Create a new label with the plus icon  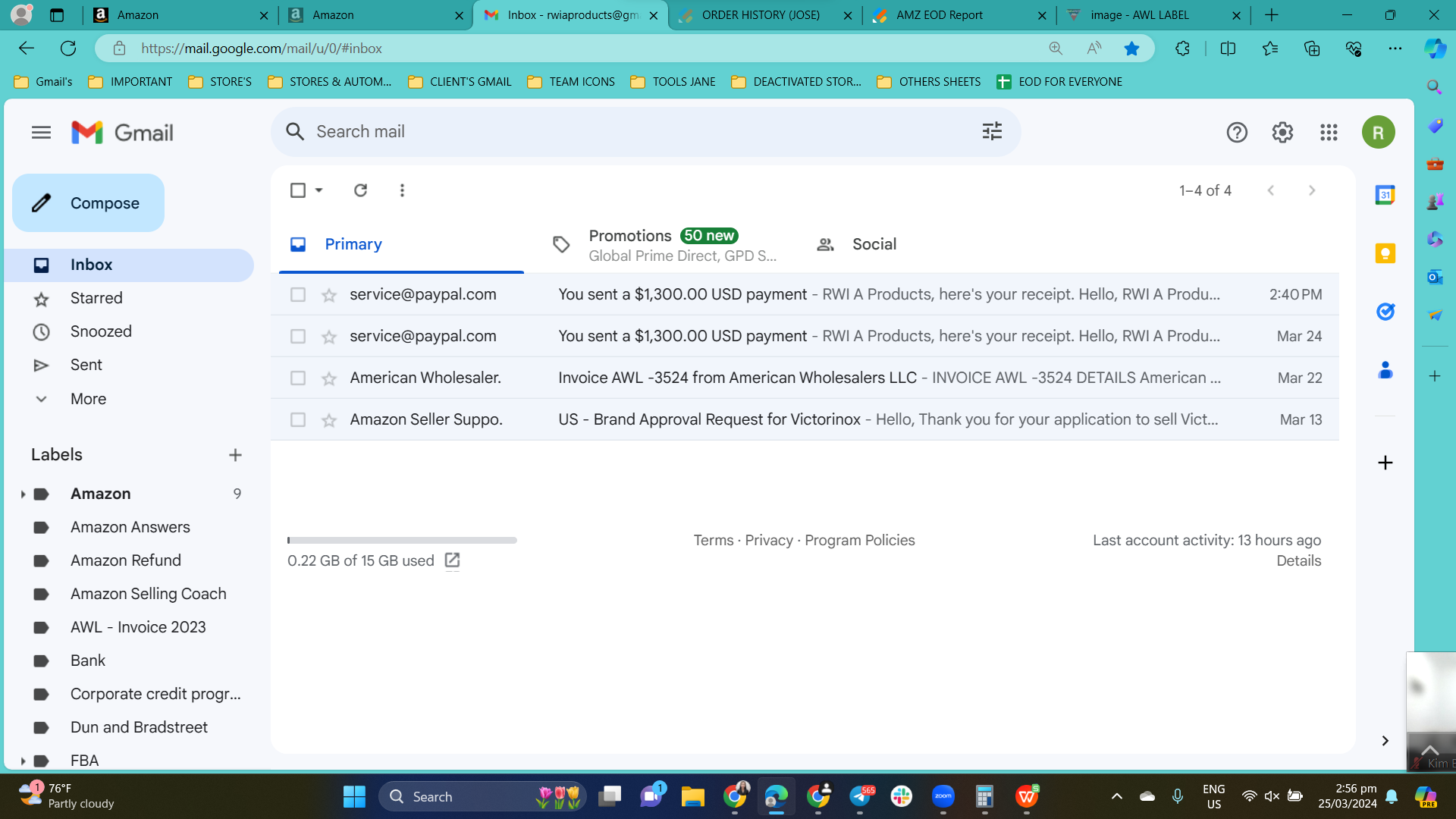(235, 455)
